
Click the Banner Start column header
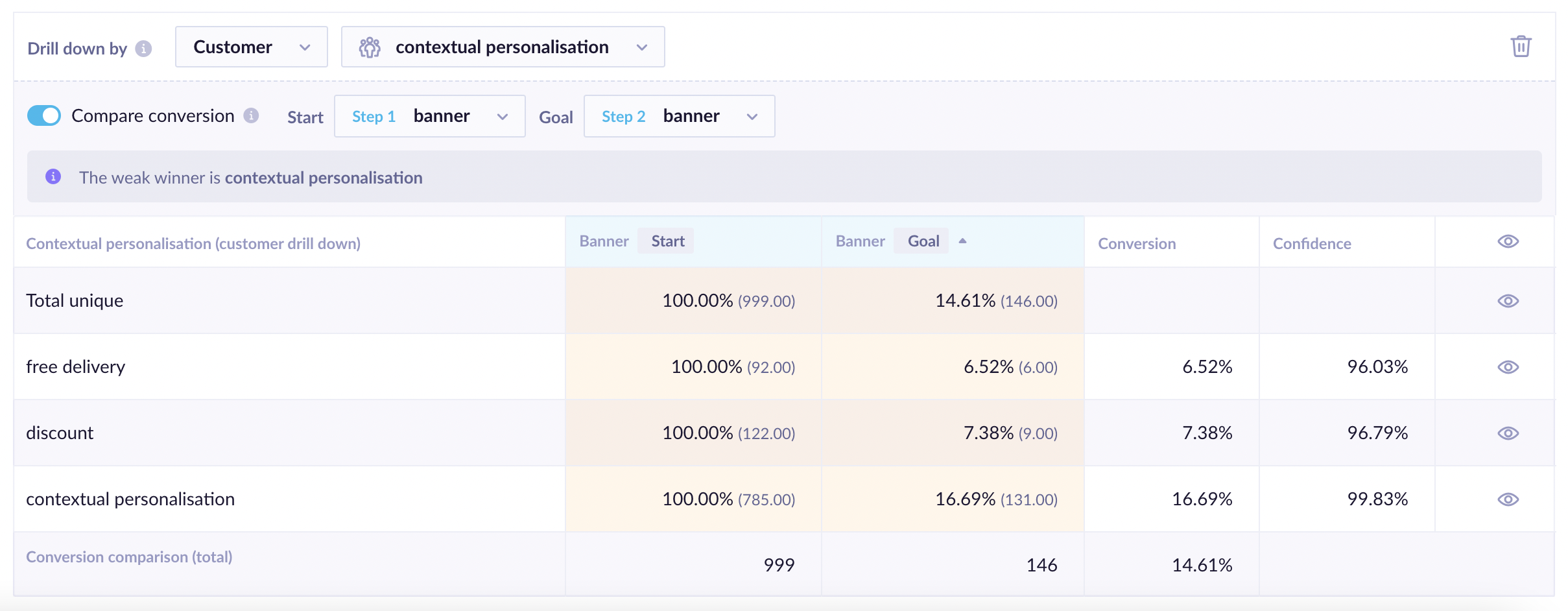(x=694, y=241)
